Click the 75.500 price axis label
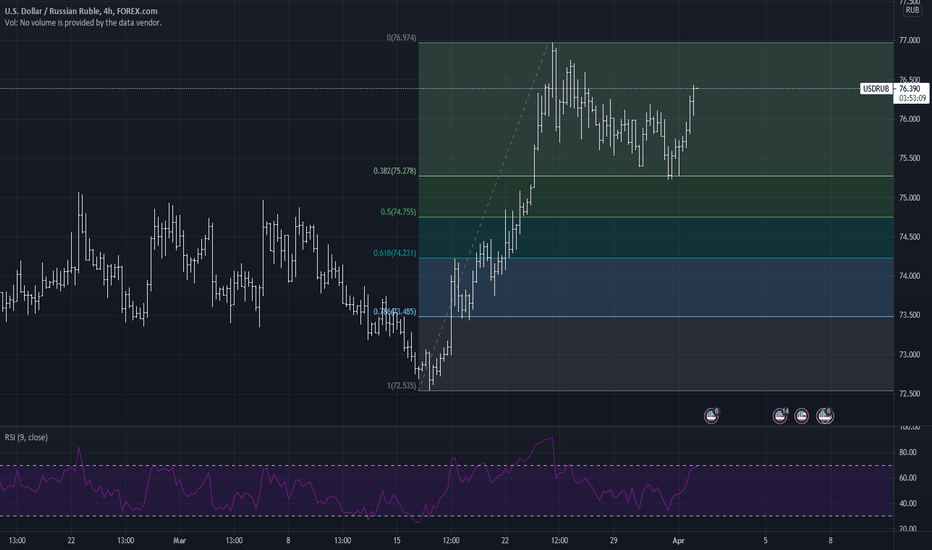Image resolution: width=932 pixels, height=550 pixels. 909,158
